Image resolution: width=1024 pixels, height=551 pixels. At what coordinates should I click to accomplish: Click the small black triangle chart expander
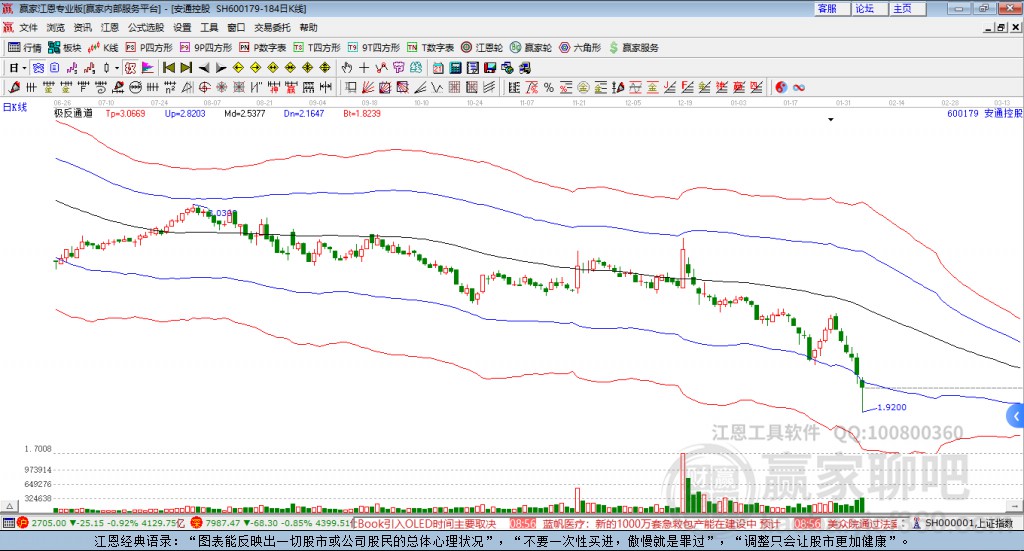(830, 119)
